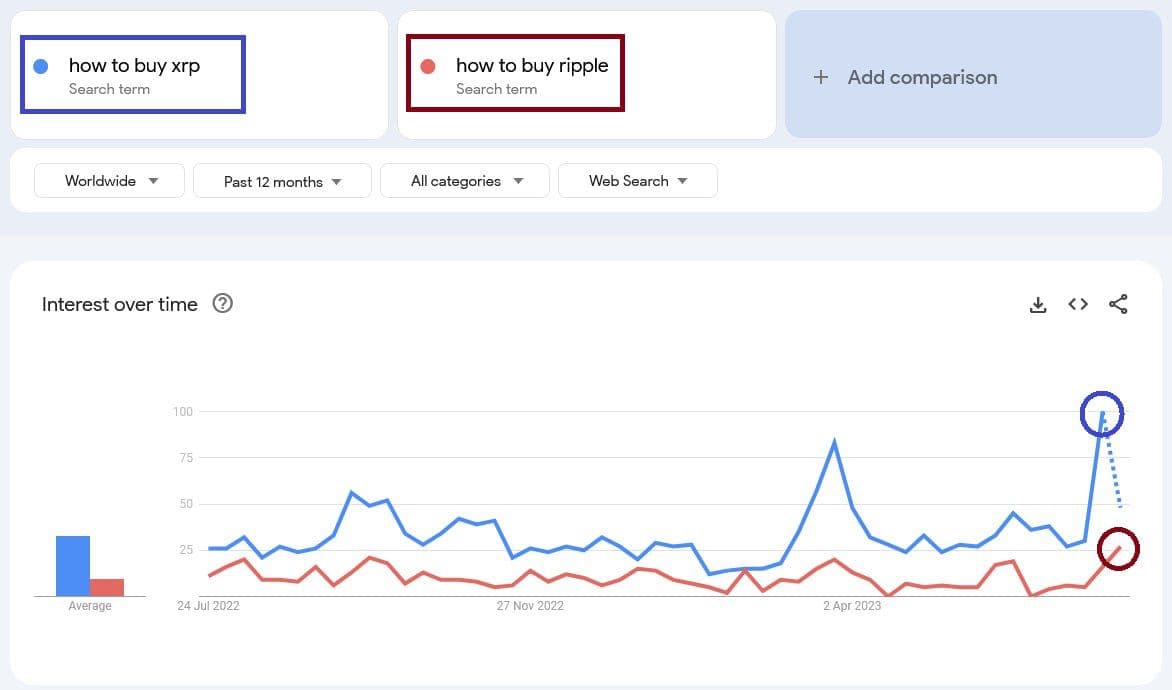Click the plus icon in Add comparison
Image resolution: width=1172 pixels, height=690 pixels.
click(821, 77)
